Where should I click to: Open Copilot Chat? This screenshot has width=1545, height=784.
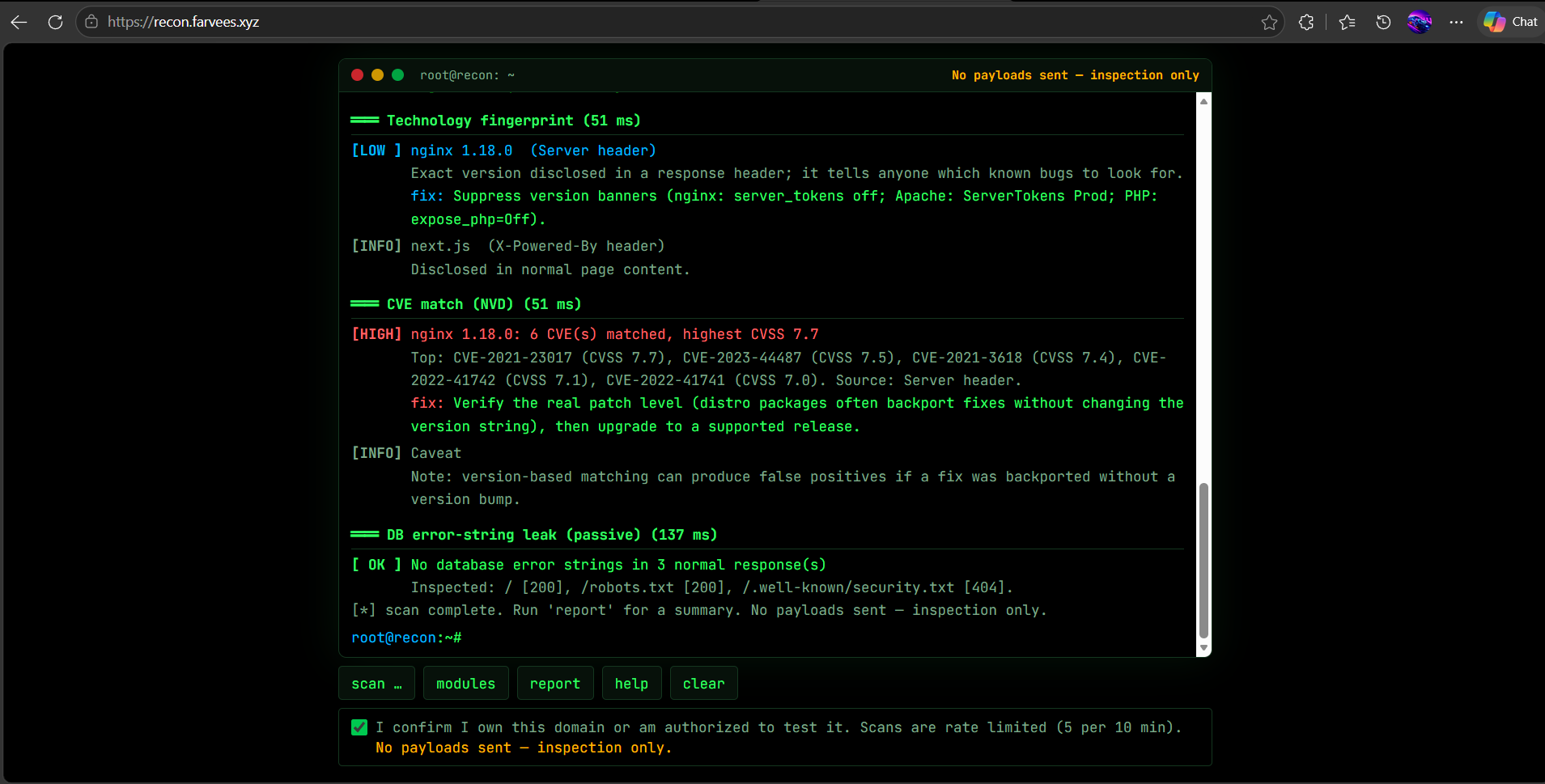click(x=1510, y=22)
